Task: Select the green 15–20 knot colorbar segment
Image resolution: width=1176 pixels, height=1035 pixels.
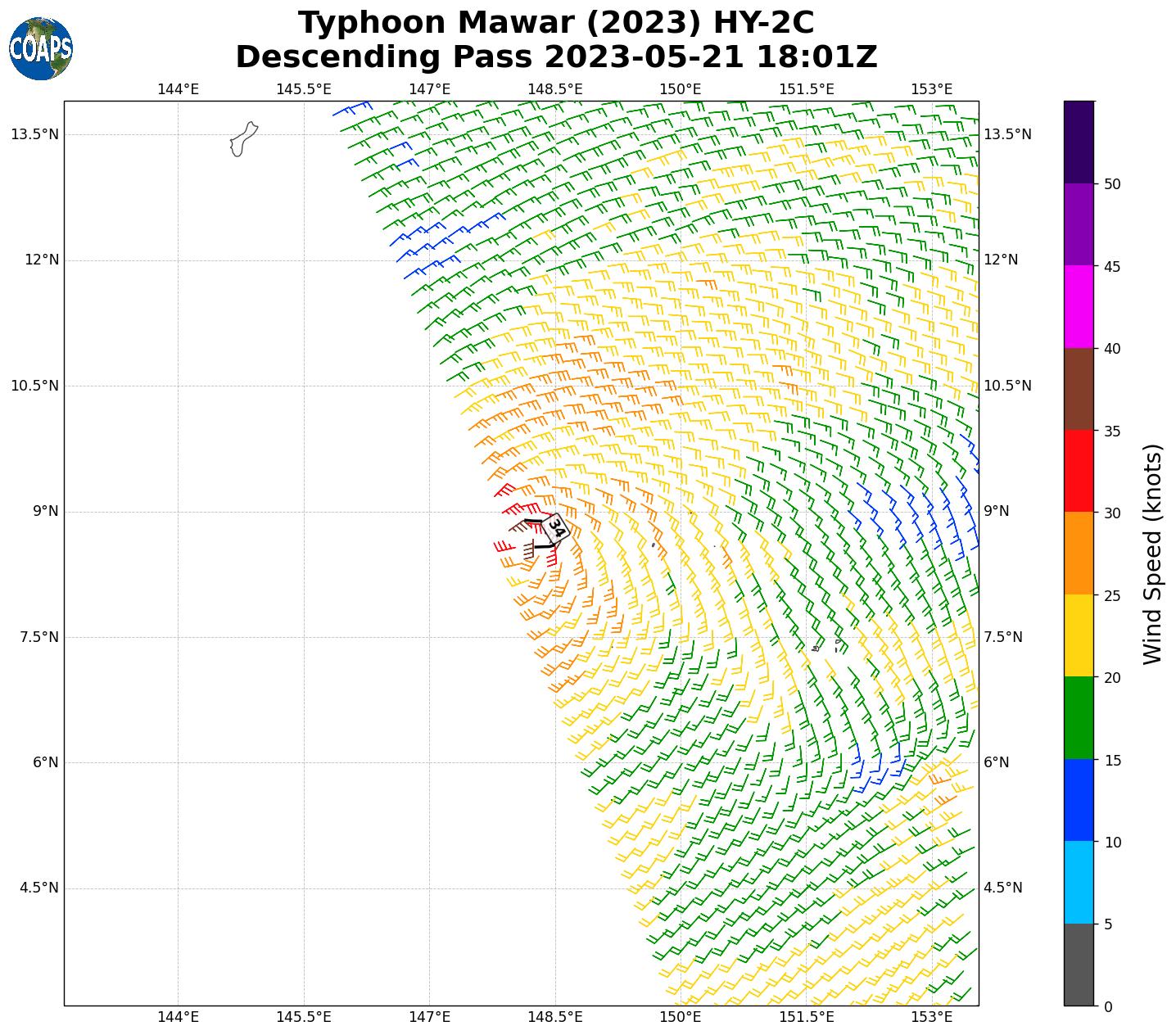Action: coord(1079,717)
